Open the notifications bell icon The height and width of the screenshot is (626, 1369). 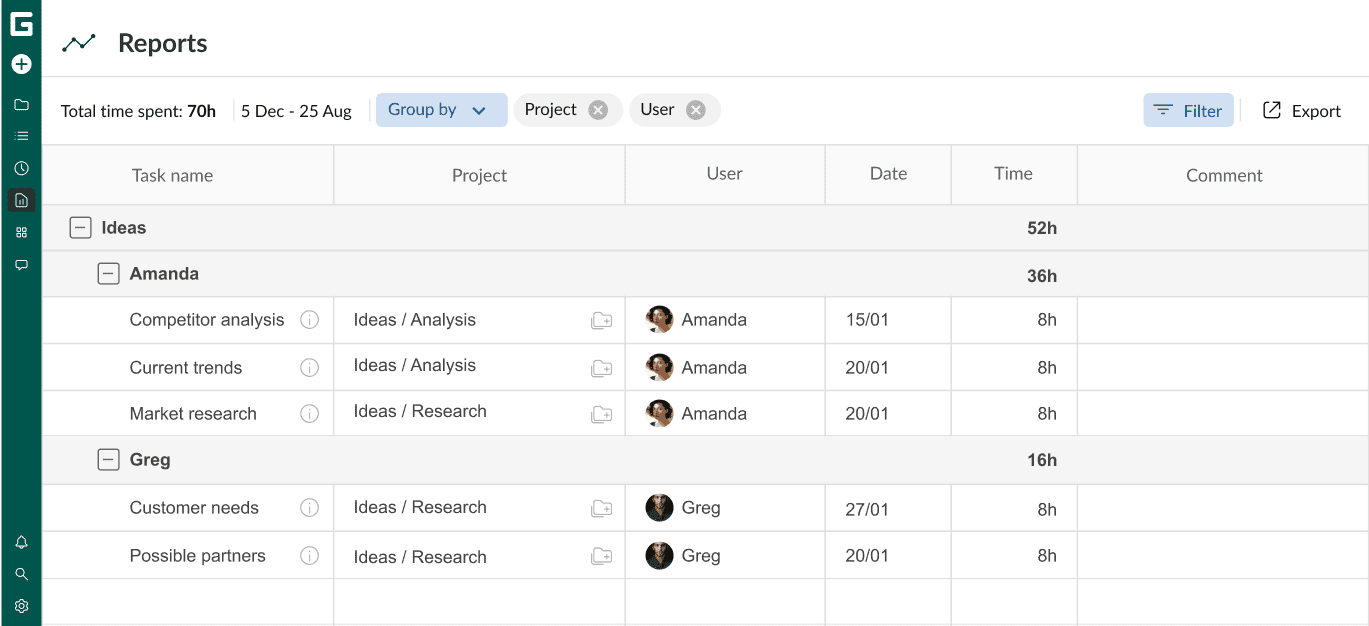click(x=21, y=542)
